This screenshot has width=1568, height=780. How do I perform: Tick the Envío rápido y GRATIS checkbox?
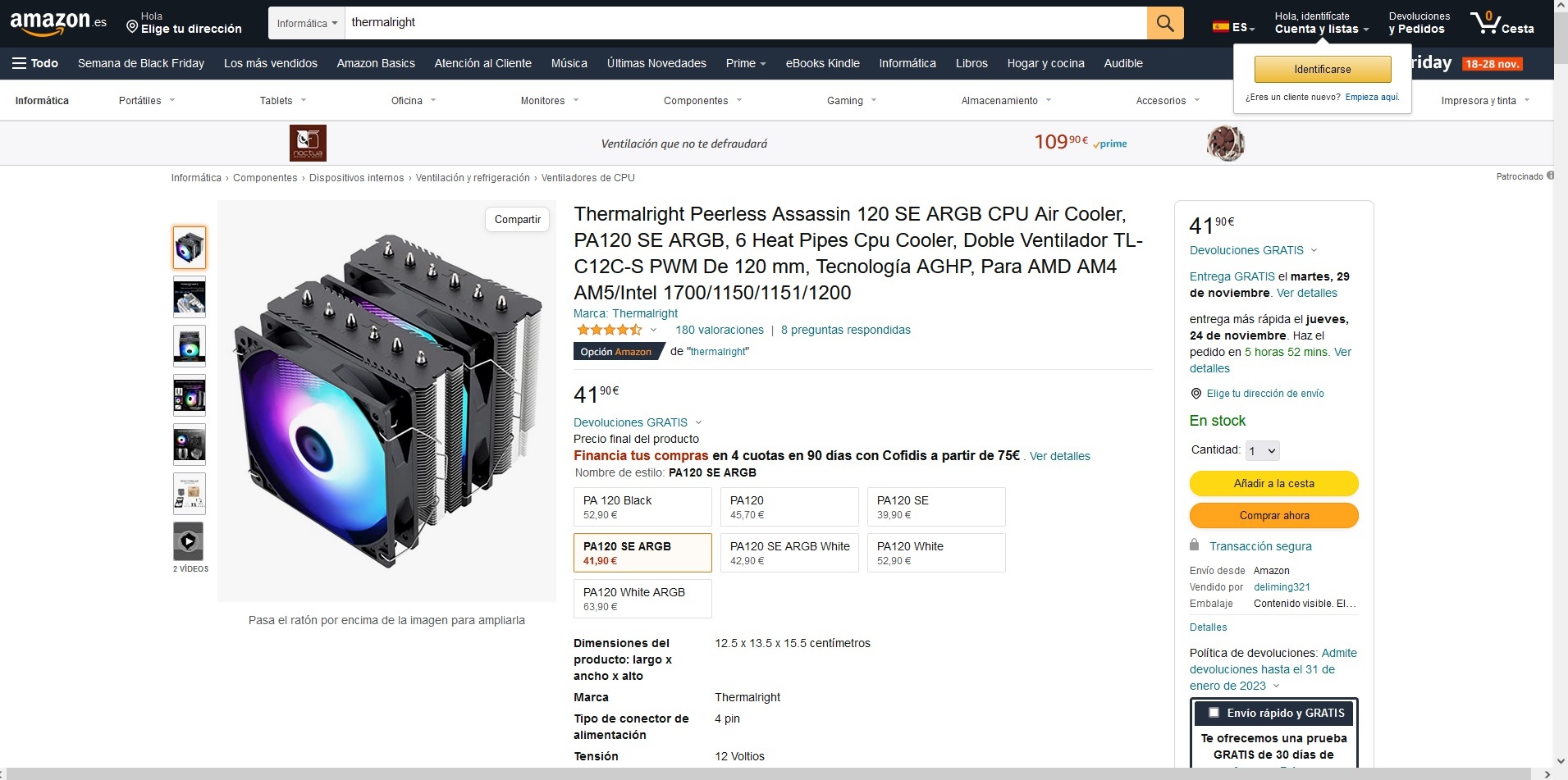pos(1214,713)
